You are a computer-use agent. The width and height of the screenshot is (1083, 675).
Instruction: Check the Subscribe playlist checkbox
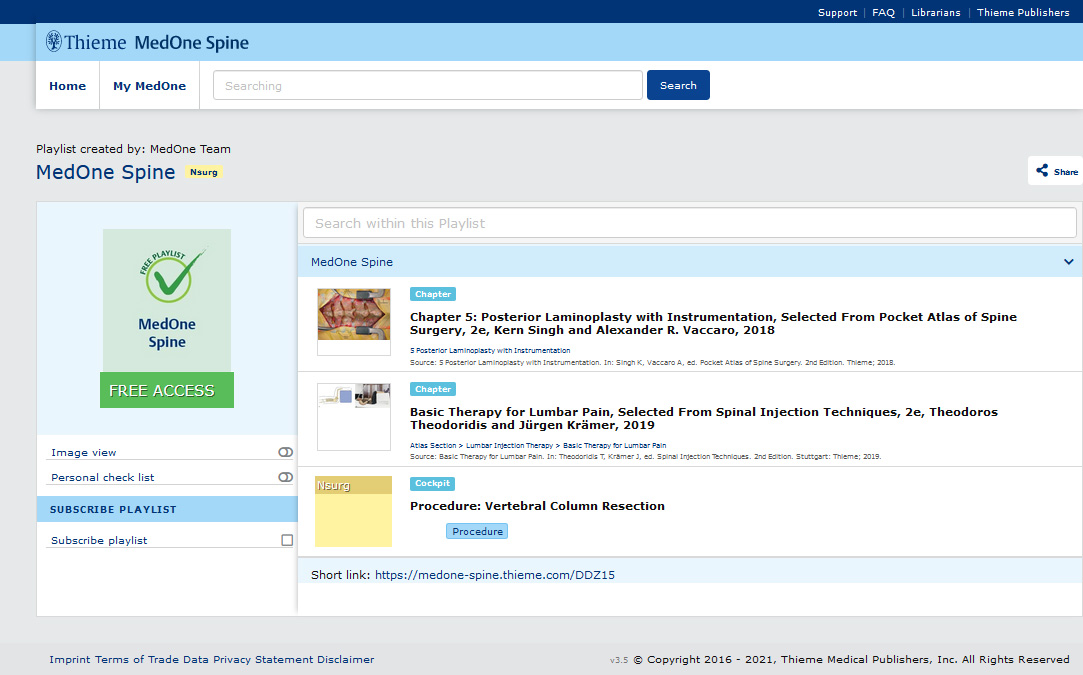[287, 540]
